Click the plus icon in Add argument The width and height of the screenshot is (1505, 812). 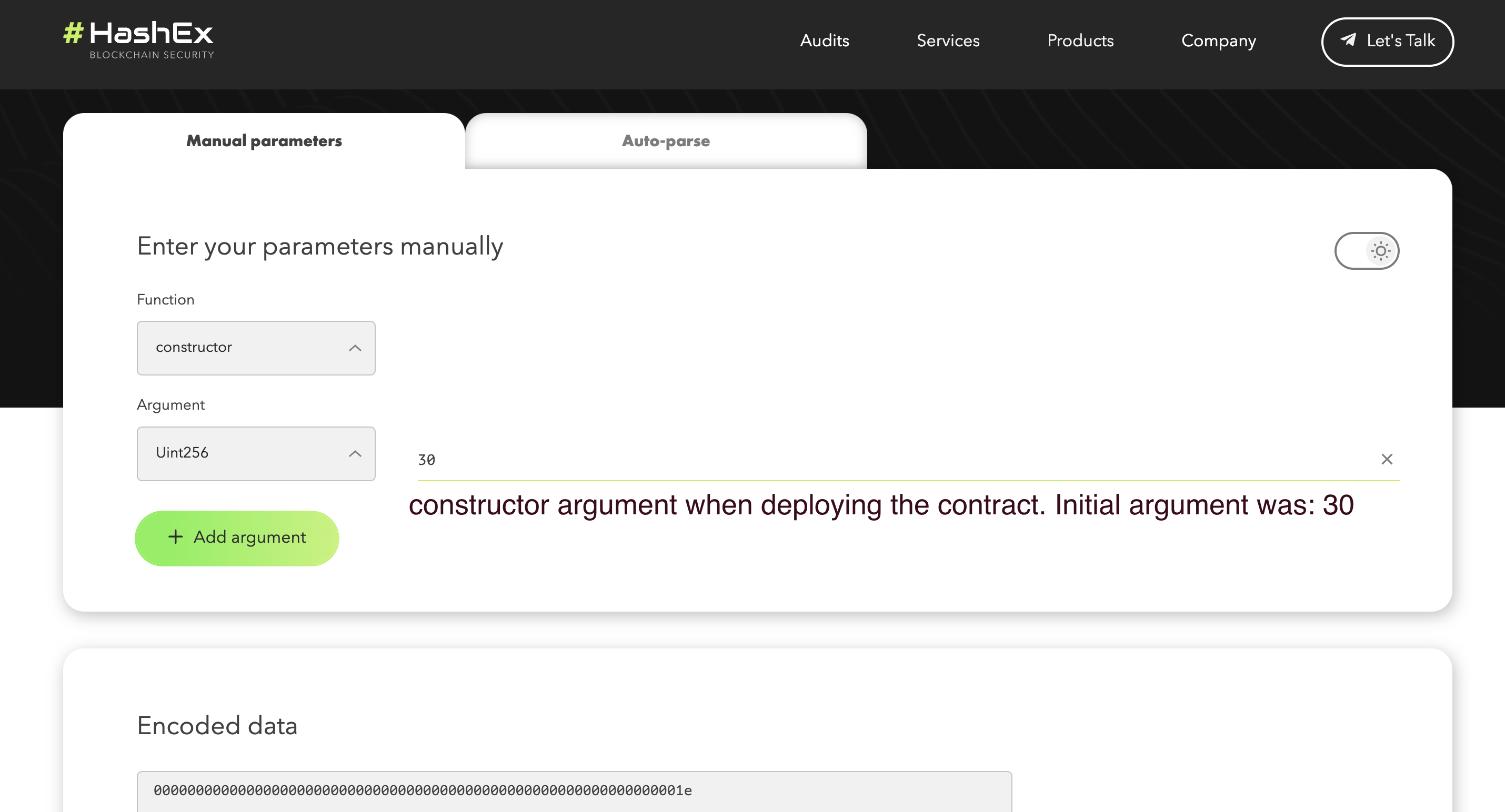pos(175,536)
